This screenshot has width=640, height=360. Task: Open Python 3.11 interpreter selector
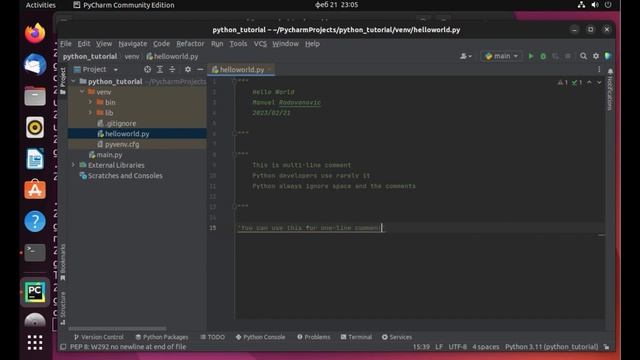551,347
